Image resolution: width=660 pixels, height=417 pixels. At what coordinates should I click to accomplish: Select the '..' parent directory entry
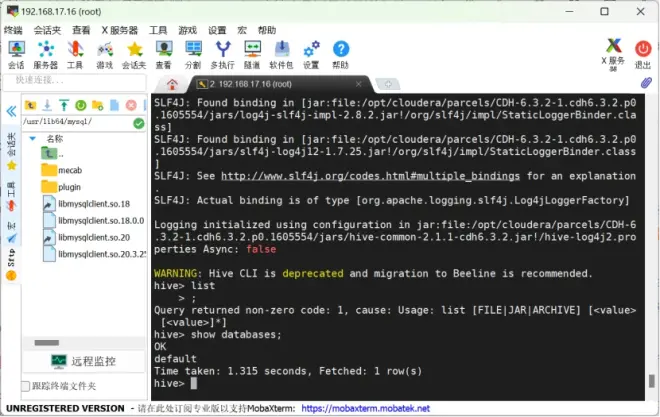[53, 153]
